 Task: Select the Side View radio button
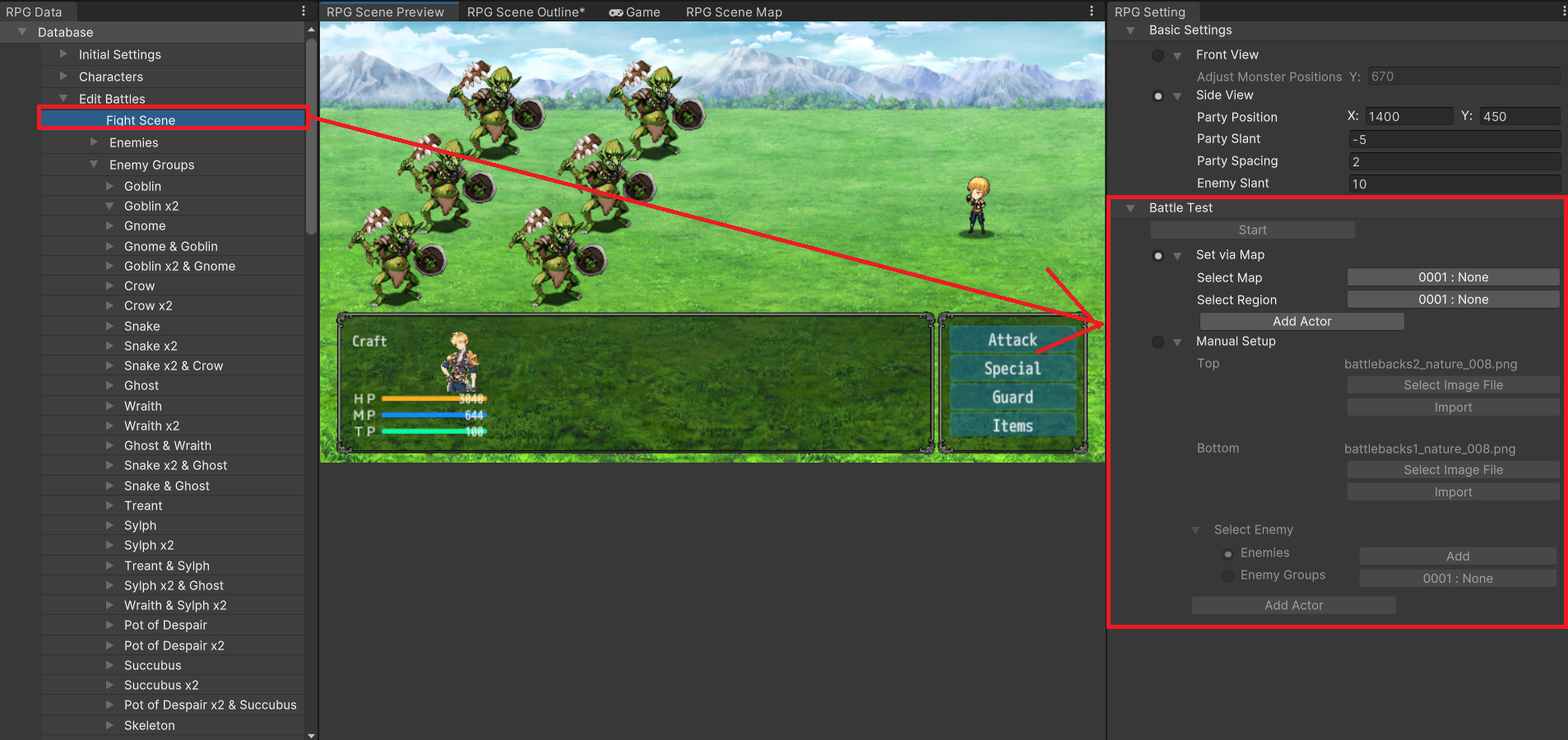point(1158,95)
